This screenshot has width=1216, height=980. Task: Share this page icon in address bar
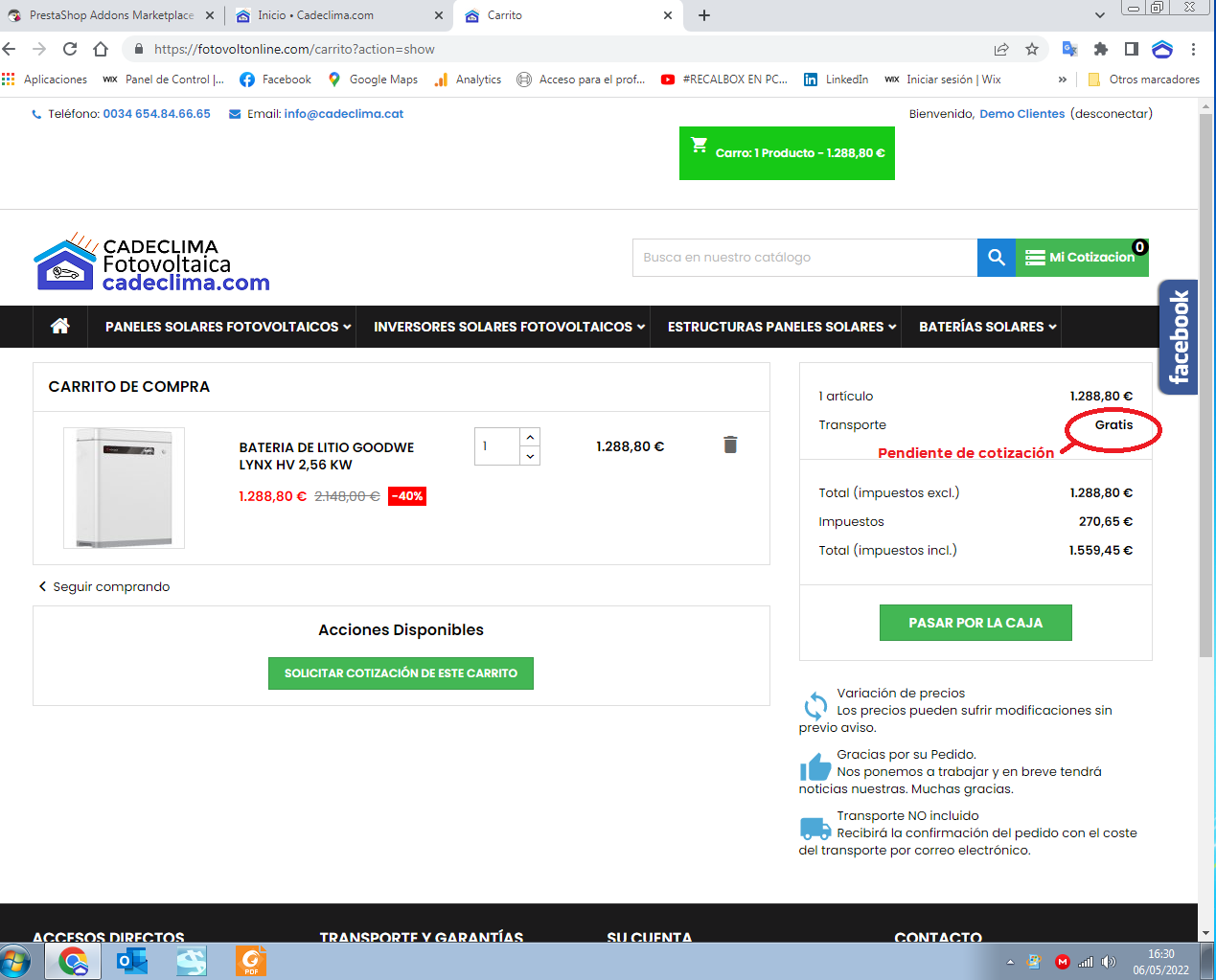tap(1001, 49)
